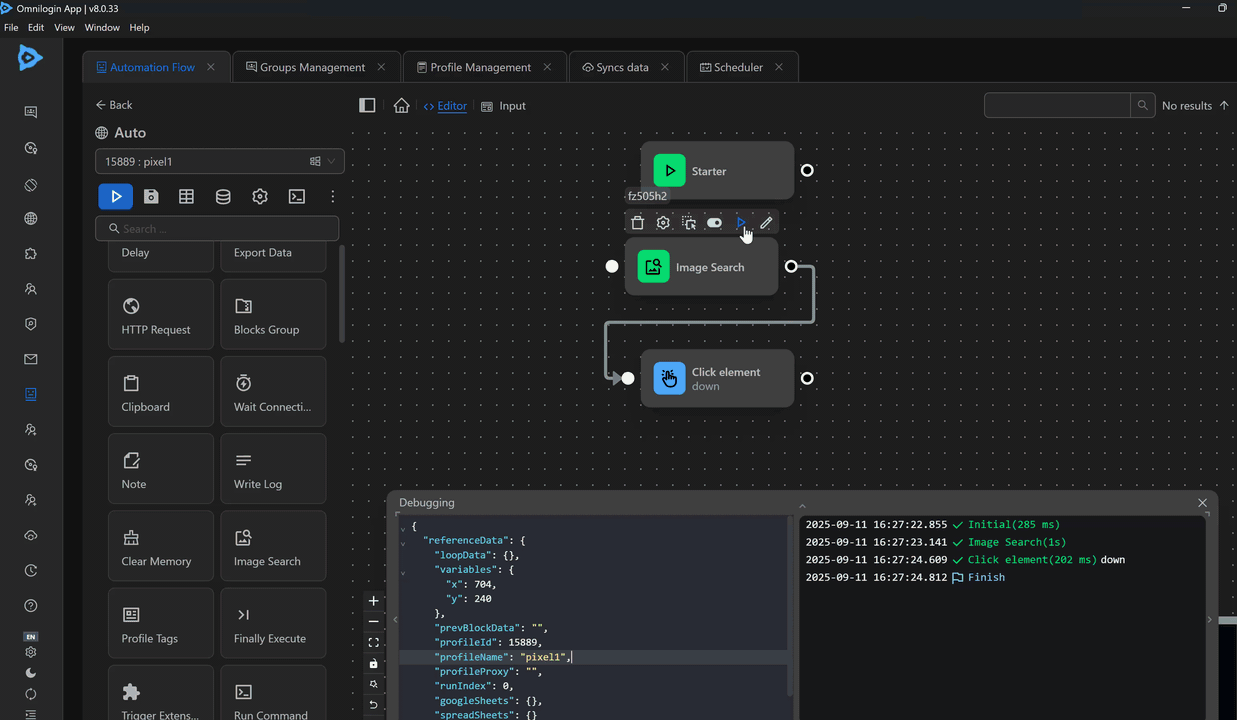This screenshot has width=1237, height=720.
Task: Open the database storage icon
Action: pos(223,197)
